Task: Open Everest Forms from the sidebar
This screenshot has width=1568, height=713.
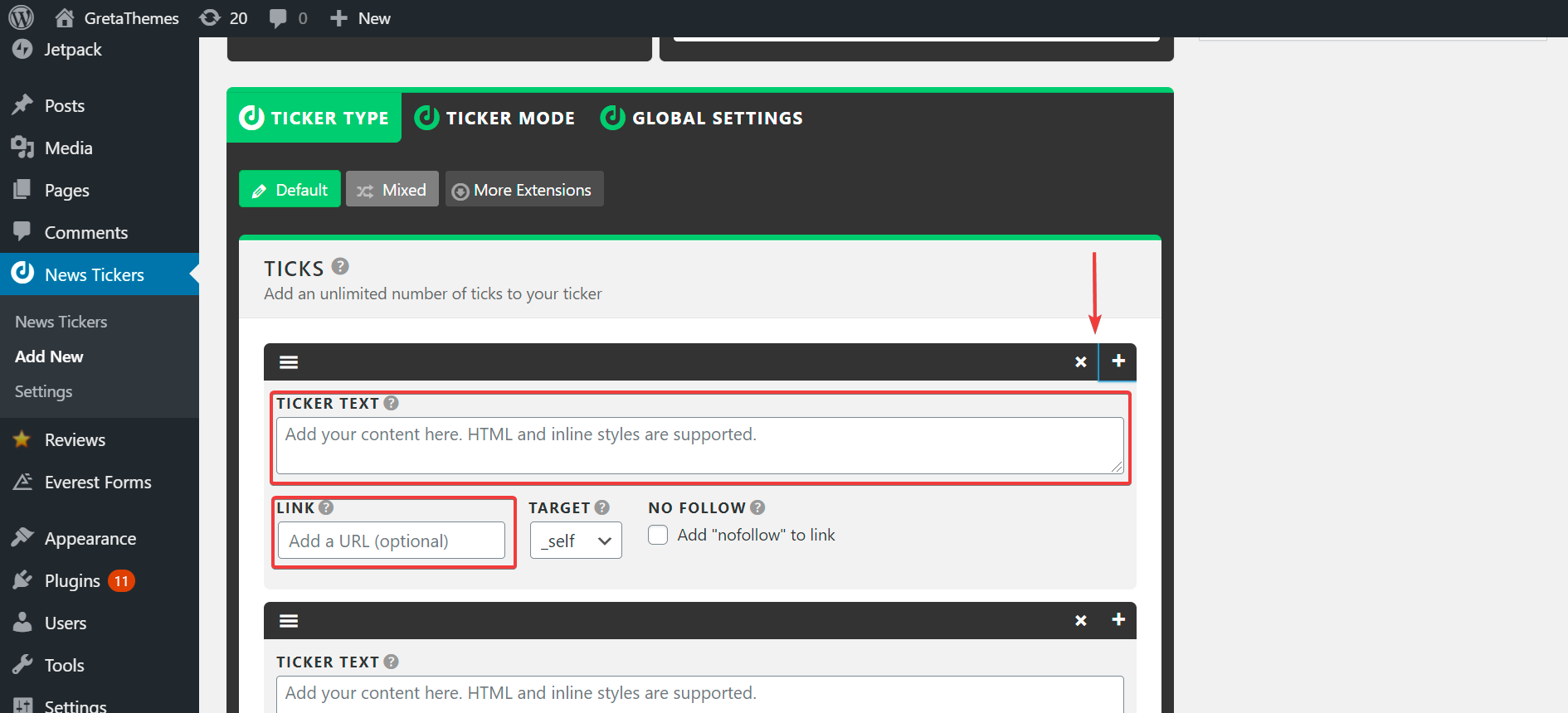Action: (100, 482)
